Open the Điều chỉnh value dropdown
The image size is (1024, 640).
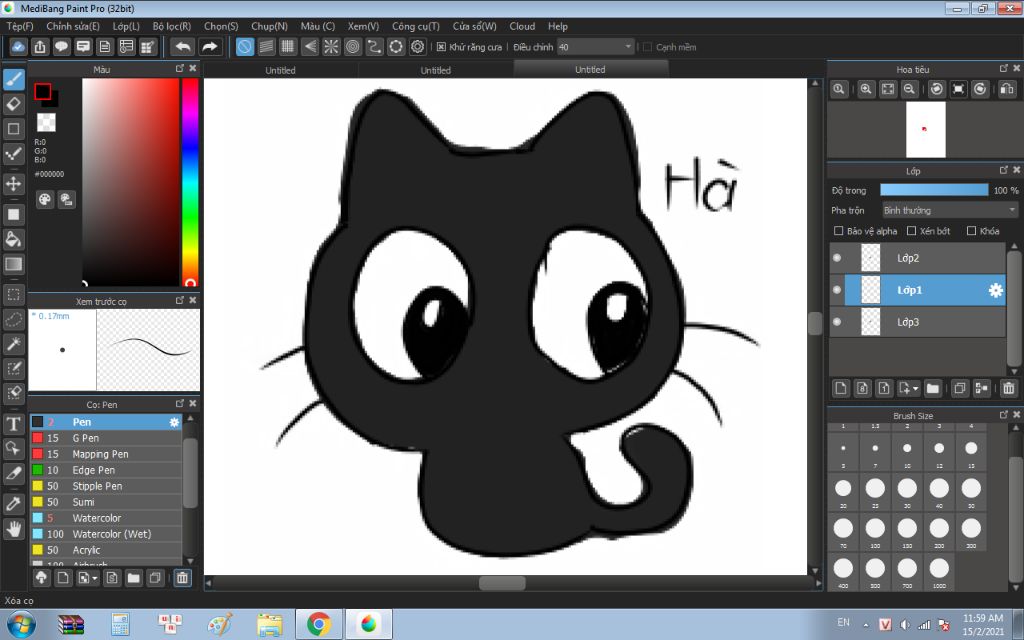(596, 47)
